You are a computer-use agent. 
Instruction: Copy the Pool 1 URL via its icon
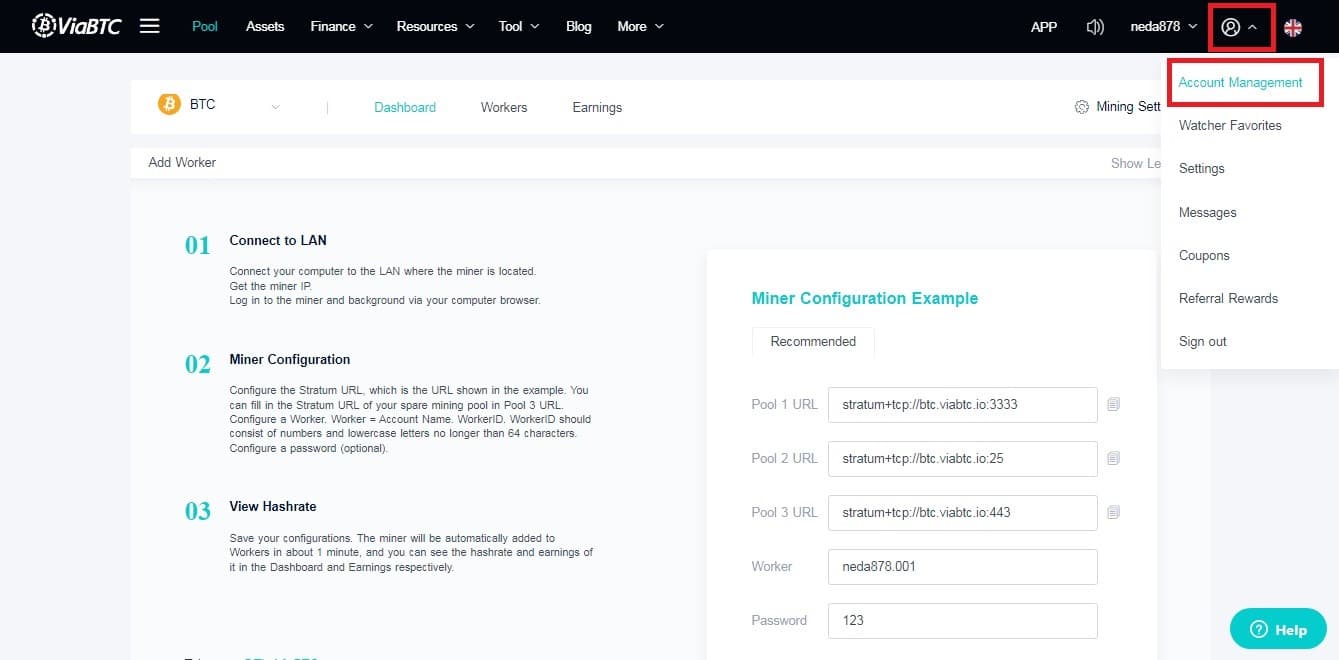point(1113,405)
